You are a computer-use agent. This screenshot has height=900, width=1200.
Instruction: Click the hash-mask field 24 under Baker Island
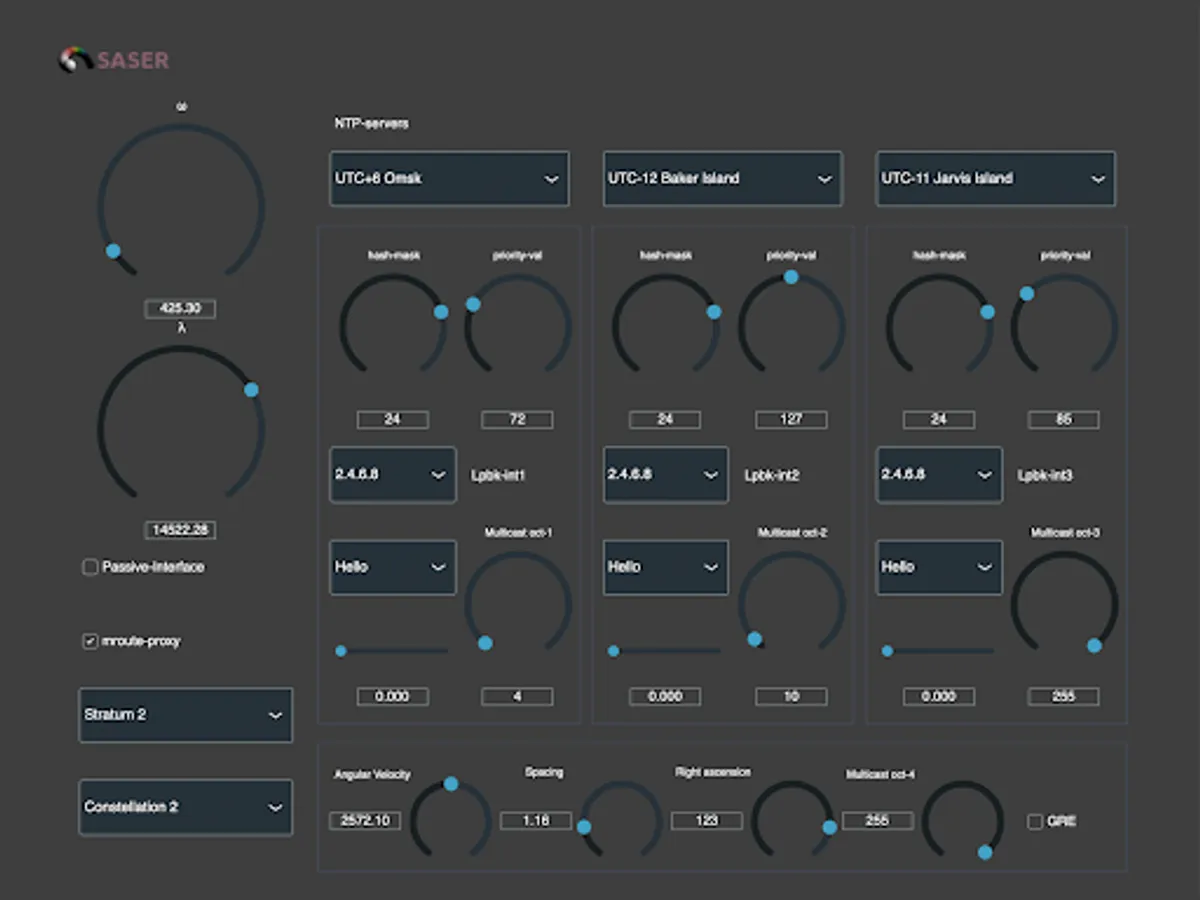(666, 420)
